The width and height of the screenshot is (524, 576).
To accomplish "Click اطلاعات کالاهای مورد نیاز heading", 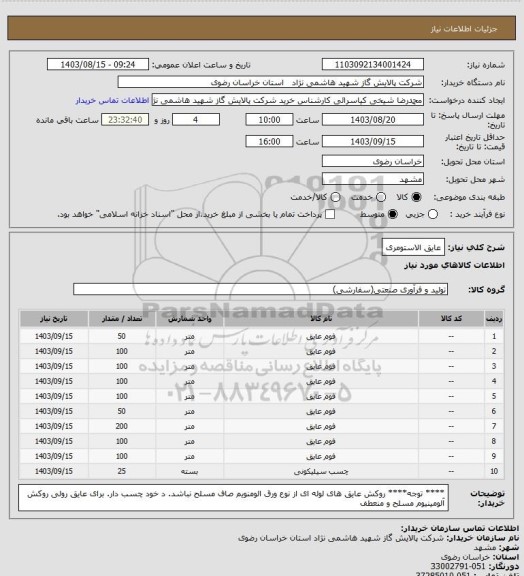I will [454, 265].
